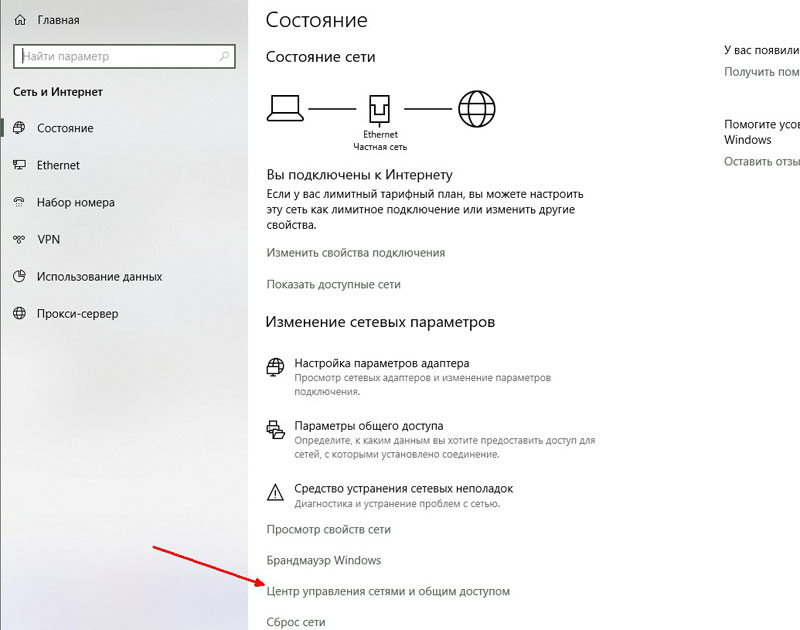The image size is (800, 630).
Task: Click the Сброс сети link
Action: (295, 622)
